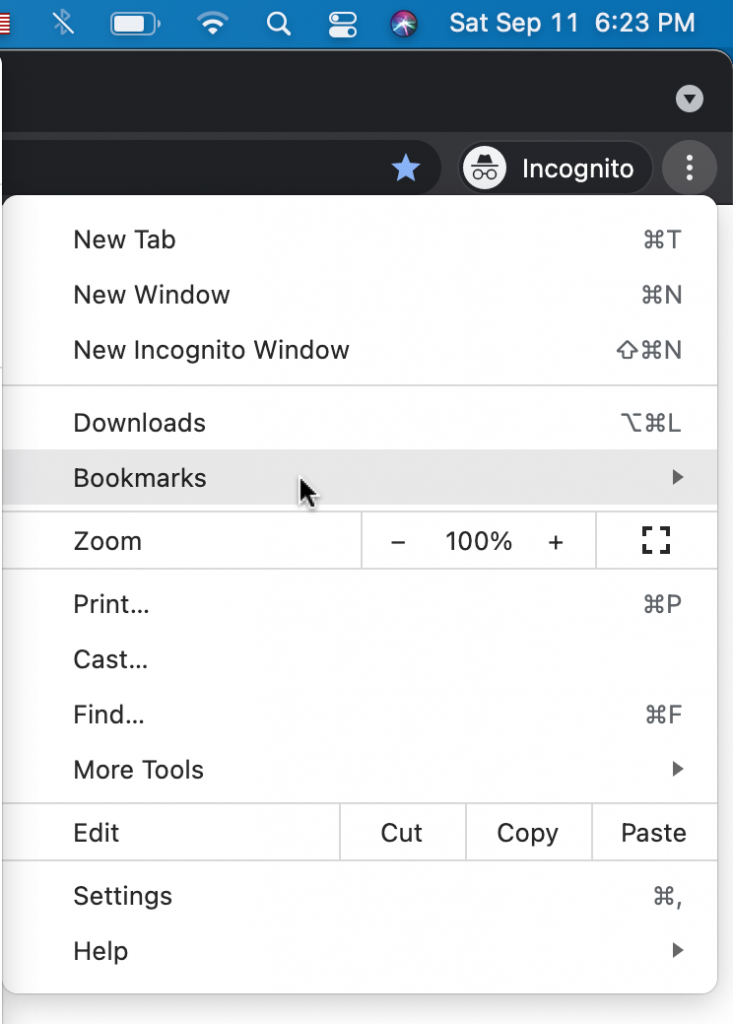Select the bookmark star icon

click(x=406, y=168)
